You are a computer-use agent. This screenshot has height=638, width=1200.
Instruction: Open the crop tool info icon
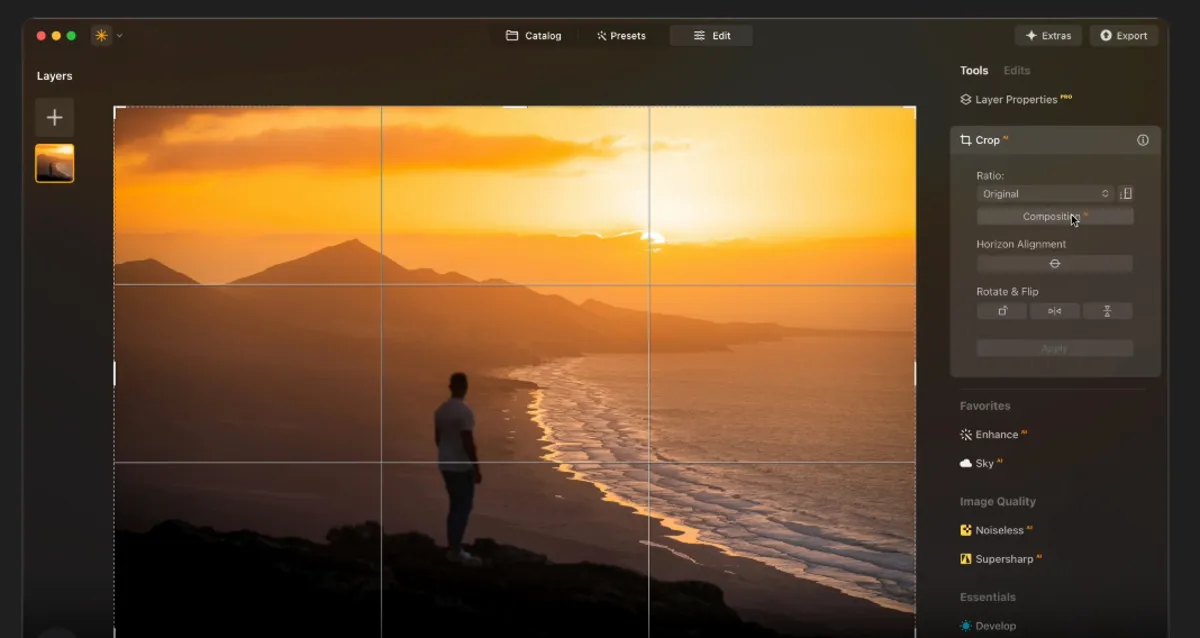pyautogui.click(x=1142, y=140)
